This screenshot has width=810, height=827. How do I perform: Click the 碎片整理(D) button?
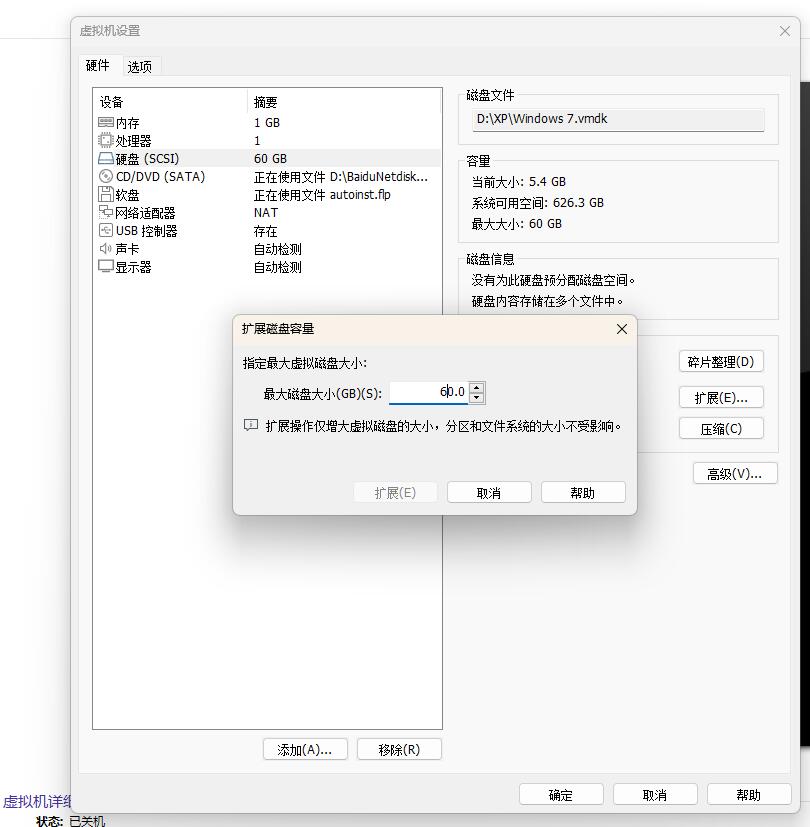[721, 362]
